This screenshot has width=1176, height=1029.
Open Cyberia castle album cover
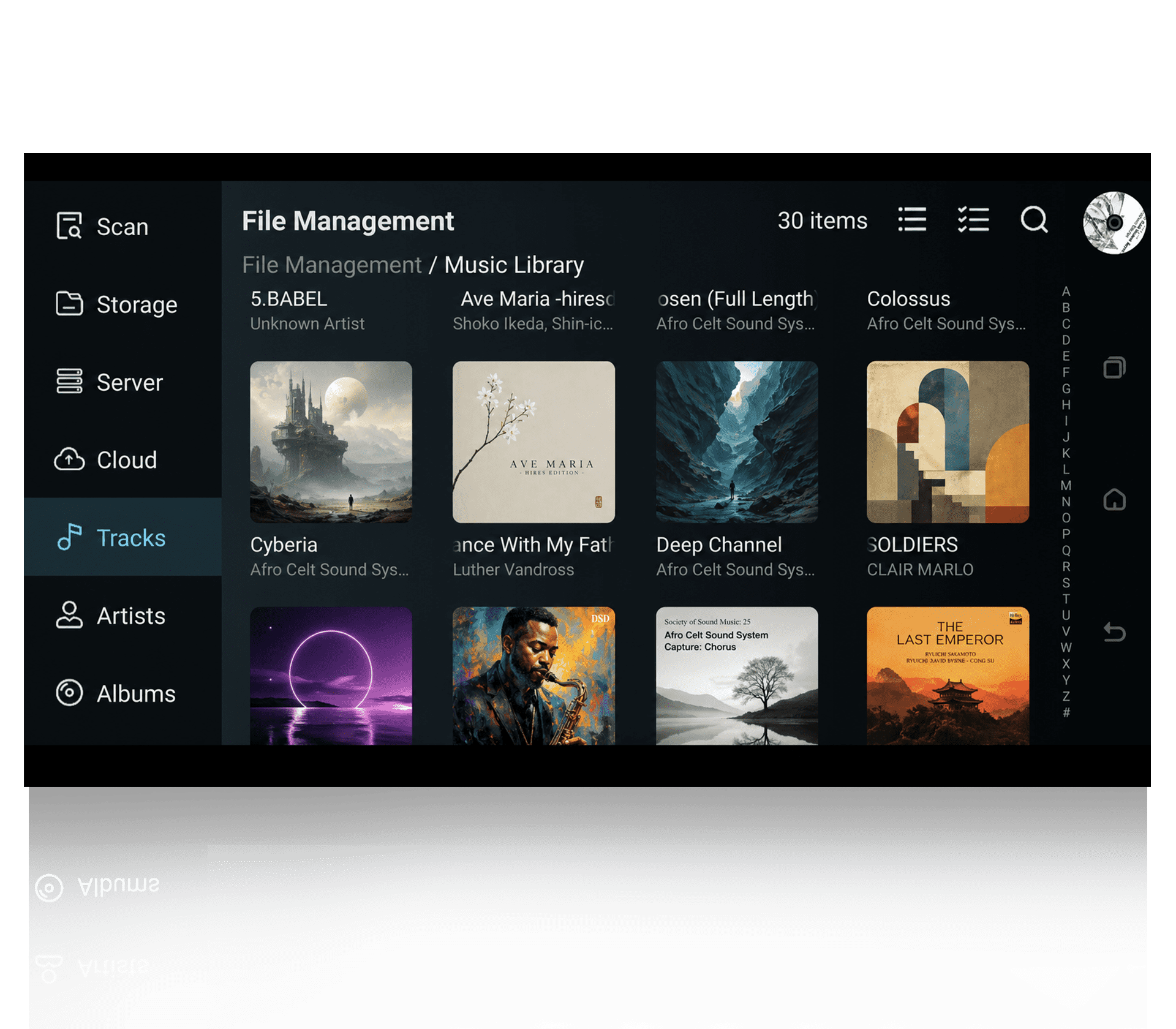coord(331,442)
